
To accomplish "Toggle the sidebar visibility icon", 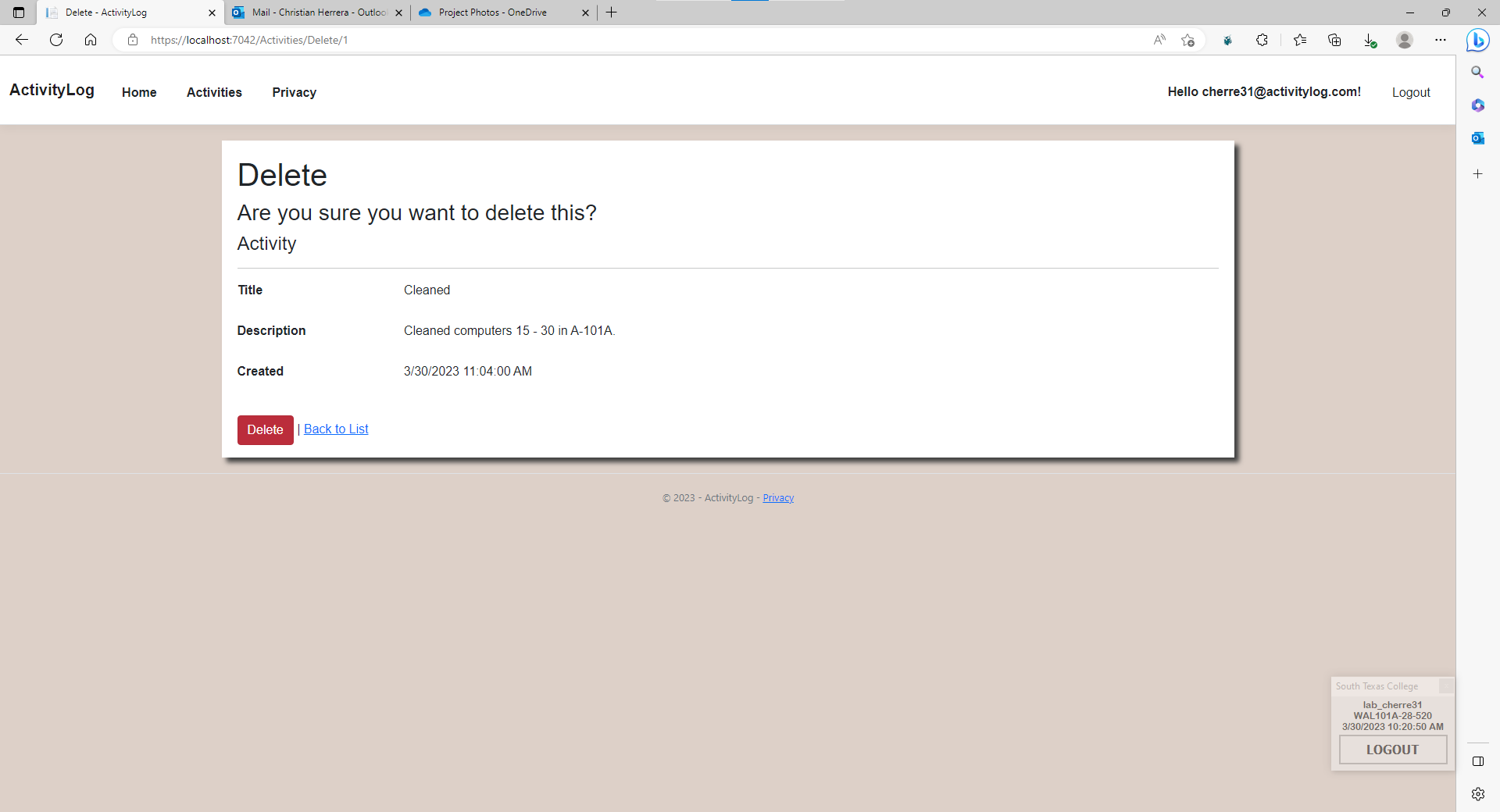I will coord(1477,761).
